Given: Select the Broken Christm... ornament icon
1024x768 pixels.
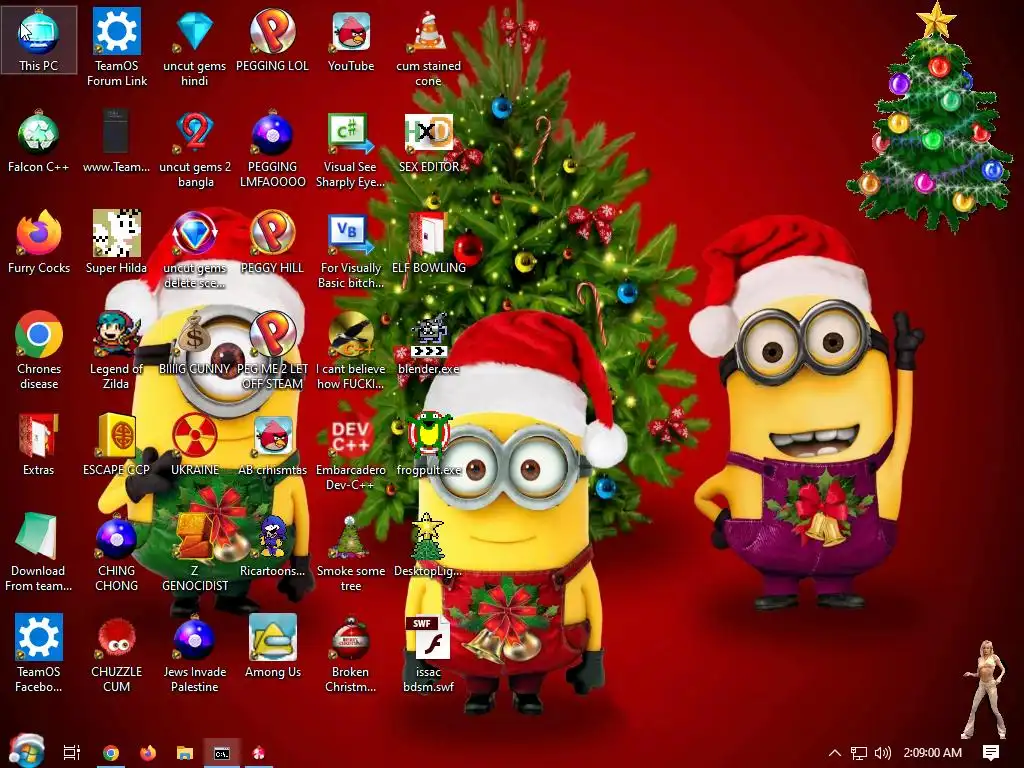Looking at the screenshot, I should coord(351,653).
